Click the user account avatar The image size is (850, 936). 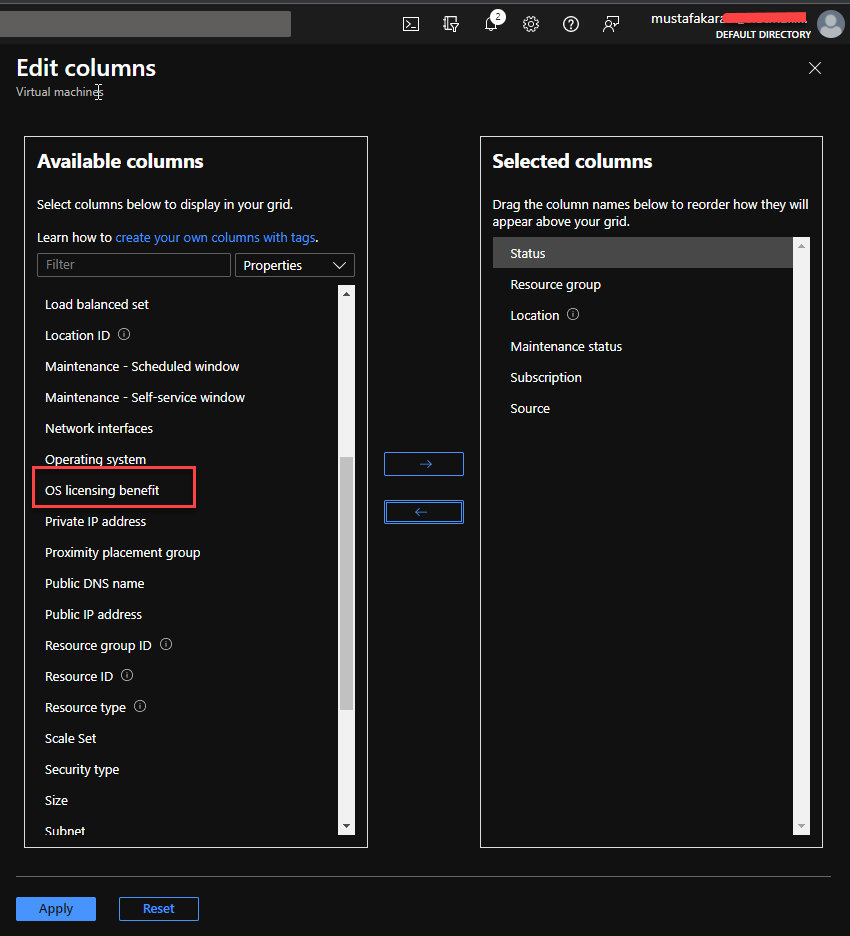click(x=830, y=24)
